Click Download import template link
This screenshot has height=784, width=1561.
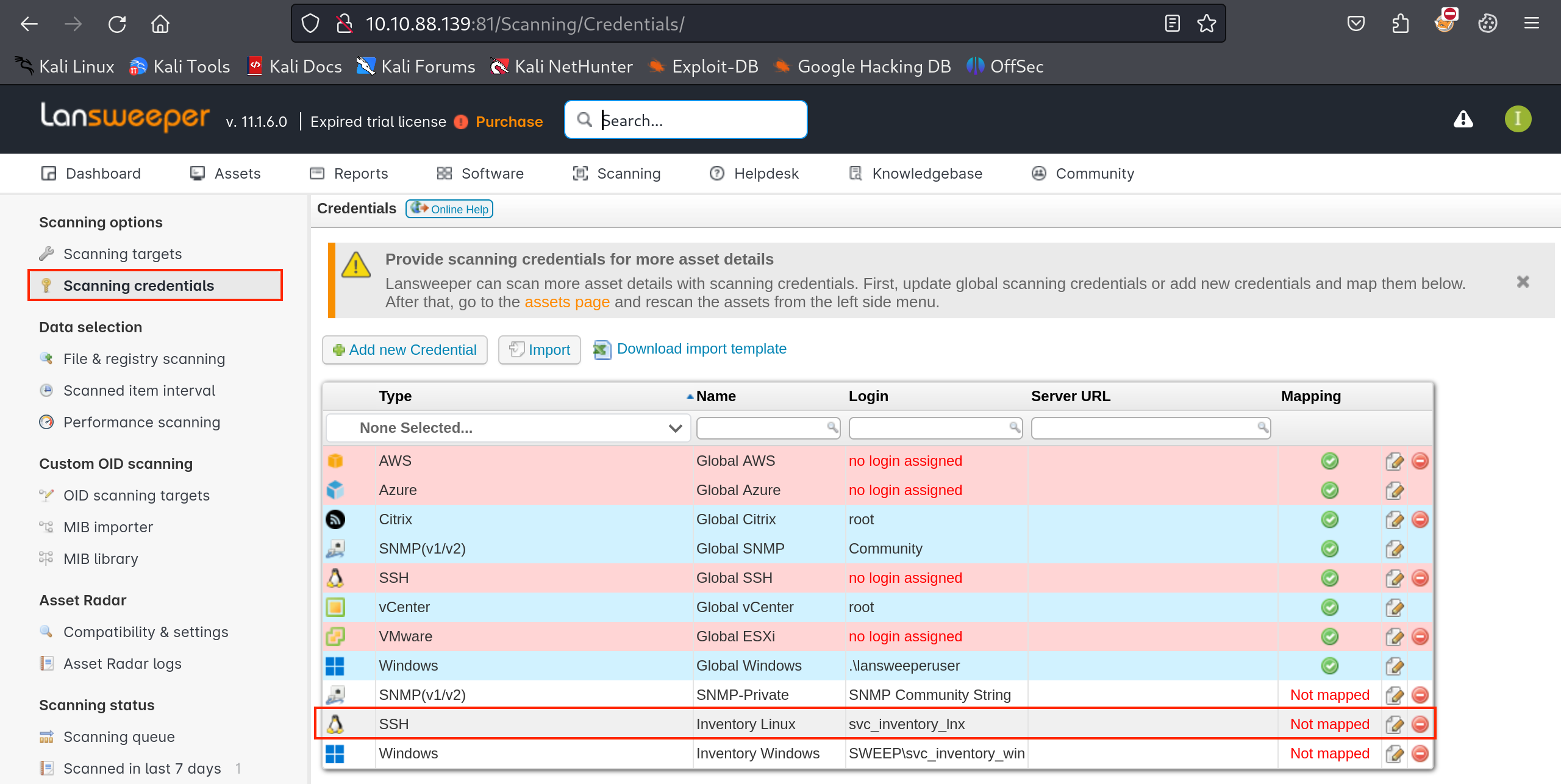[701, 349]
